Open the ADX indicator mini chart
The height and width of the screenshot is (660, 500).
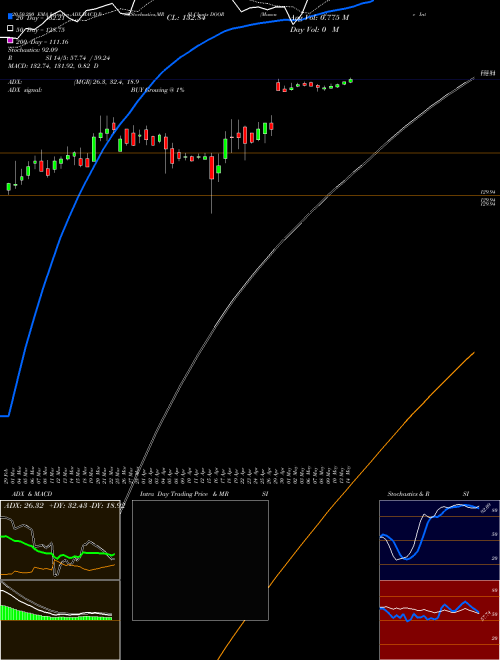[x=60, y=540]
